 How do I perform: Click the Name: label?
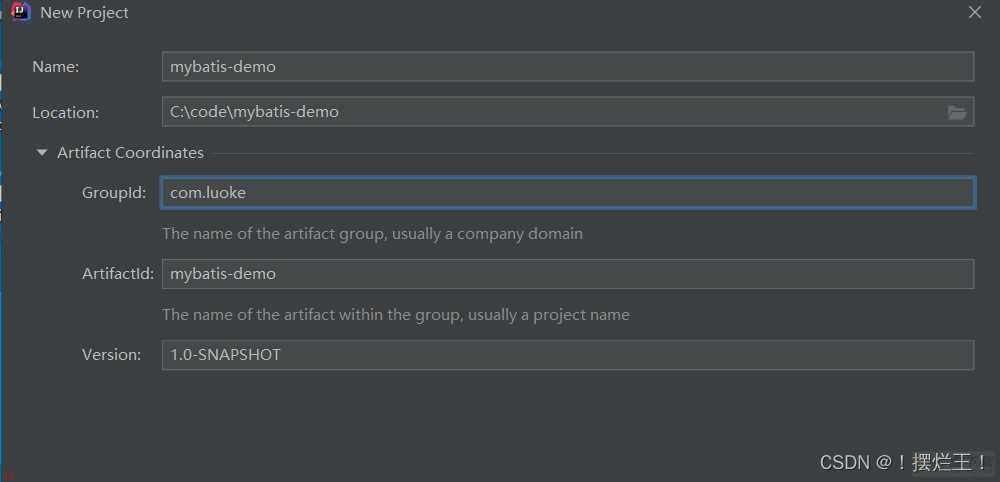coord(56,67)
